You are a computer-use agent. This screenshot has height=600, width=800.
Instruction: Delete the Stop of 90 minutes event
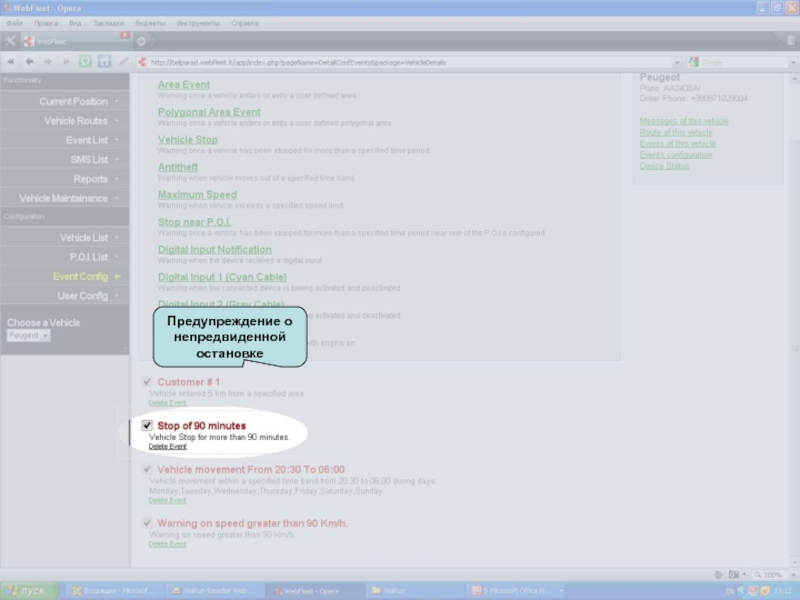click(x=167, y=446)
